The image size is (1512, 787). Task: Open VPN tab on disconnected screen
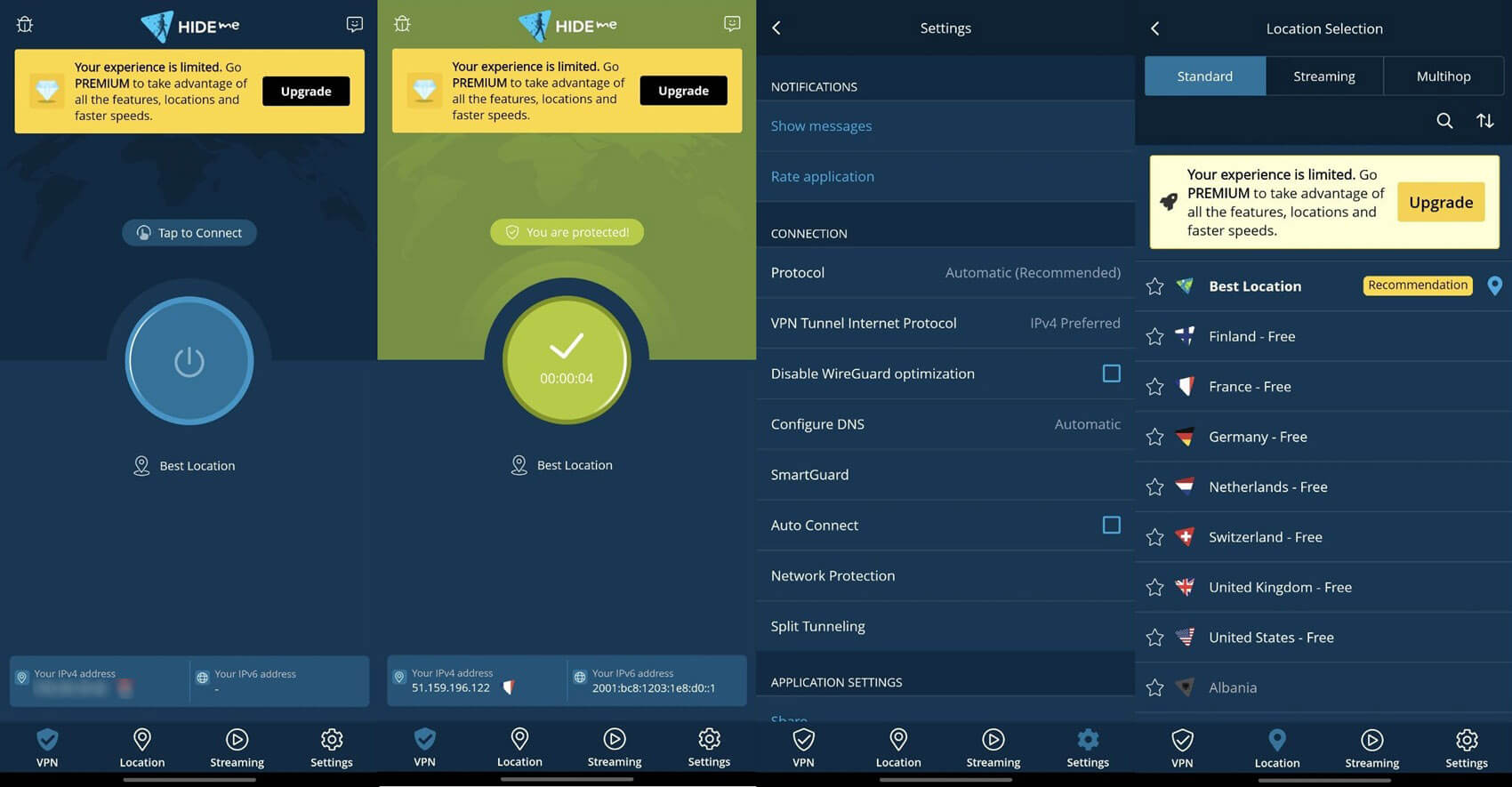coord(47,748)
